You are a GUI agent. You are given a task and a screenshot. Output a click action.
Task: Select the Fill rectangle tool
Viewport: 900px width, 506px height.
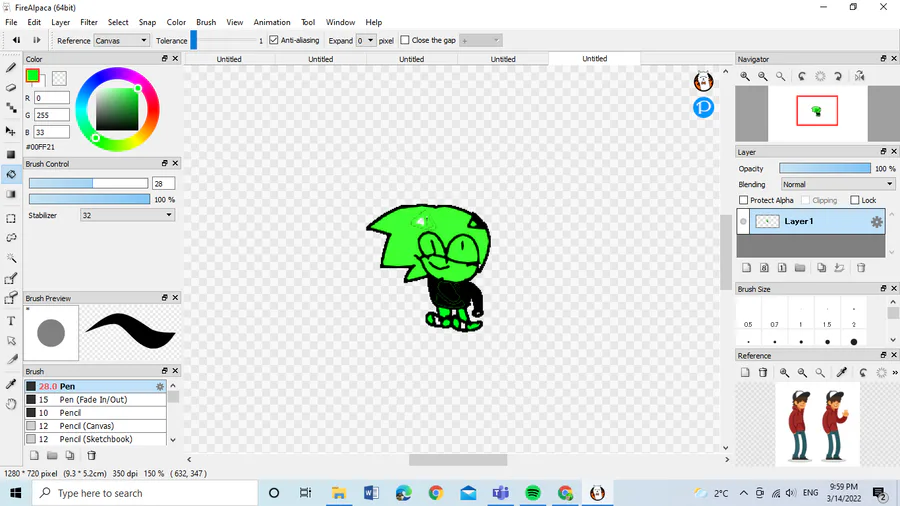(11, 154)
